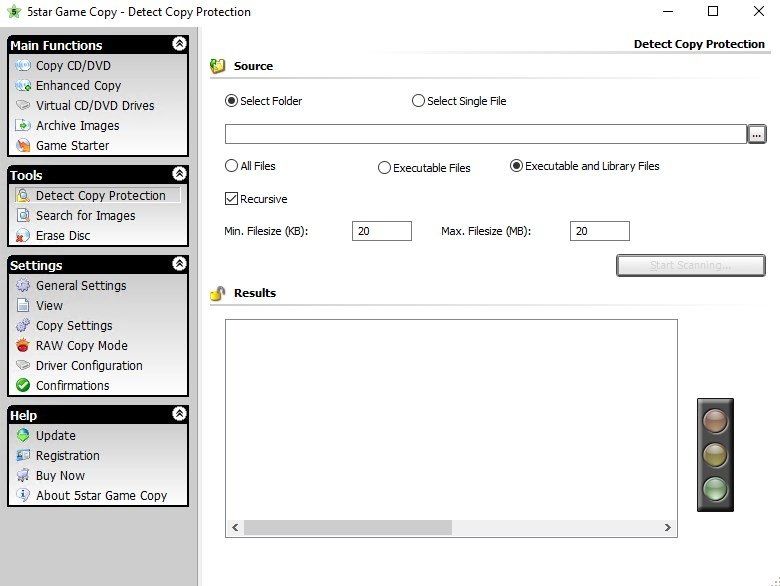
Task: Click the results horizontal scrollbar thumb
Action: pos(348,527)
